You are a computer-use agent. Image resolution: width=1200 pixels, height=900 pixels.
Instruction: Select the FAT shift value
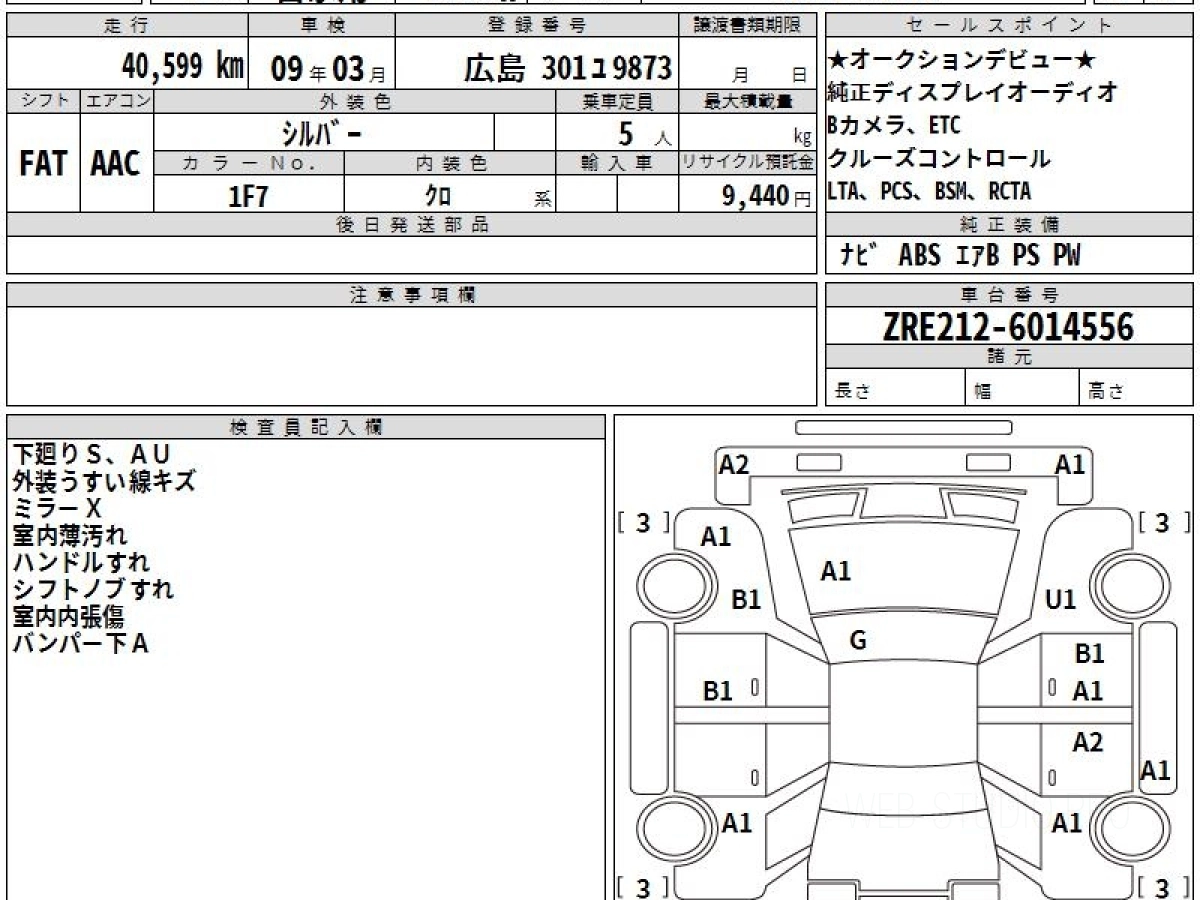(43, 164)
